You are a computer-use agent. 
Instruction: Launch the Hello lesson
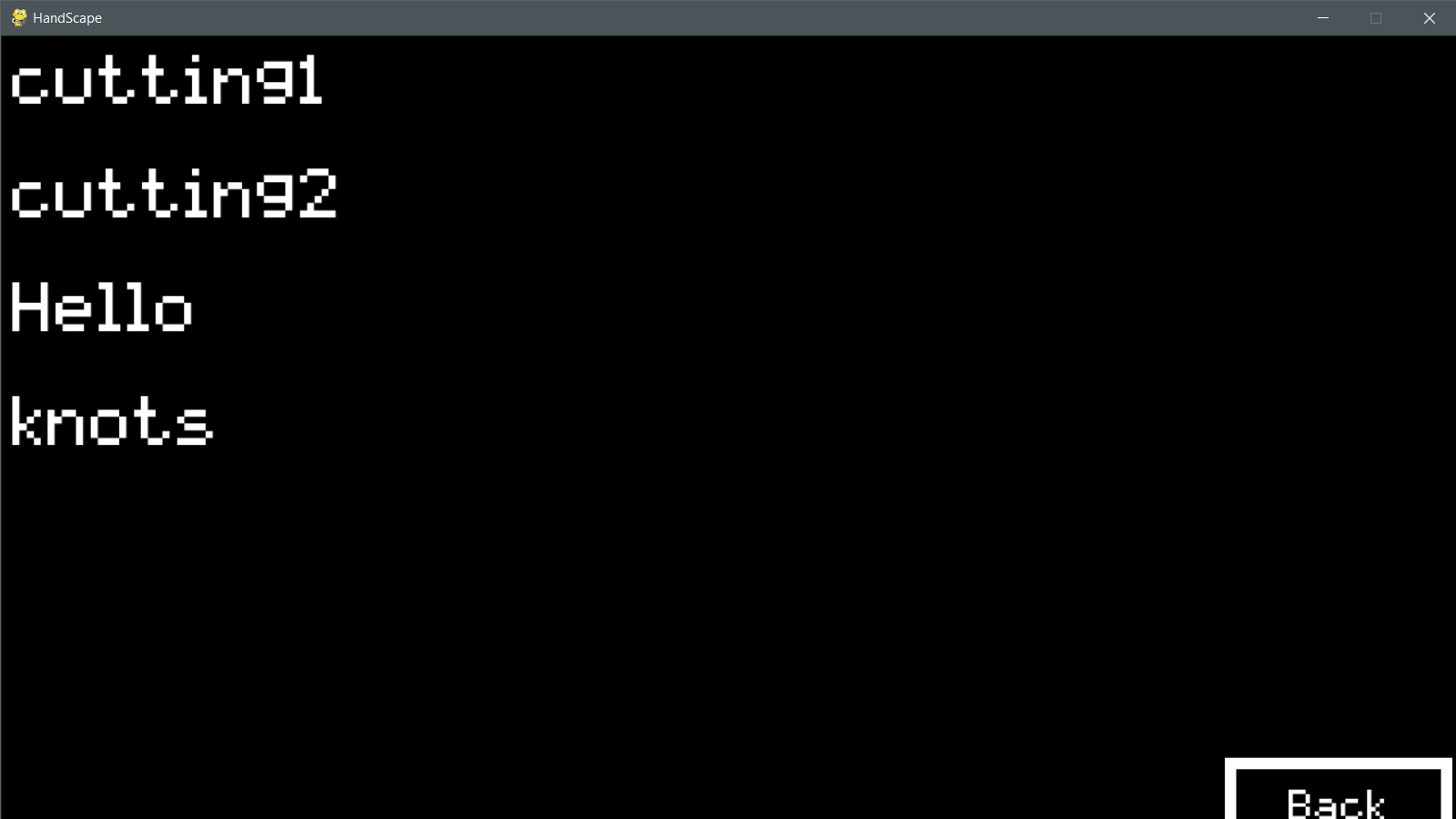(x=101, y=307)
